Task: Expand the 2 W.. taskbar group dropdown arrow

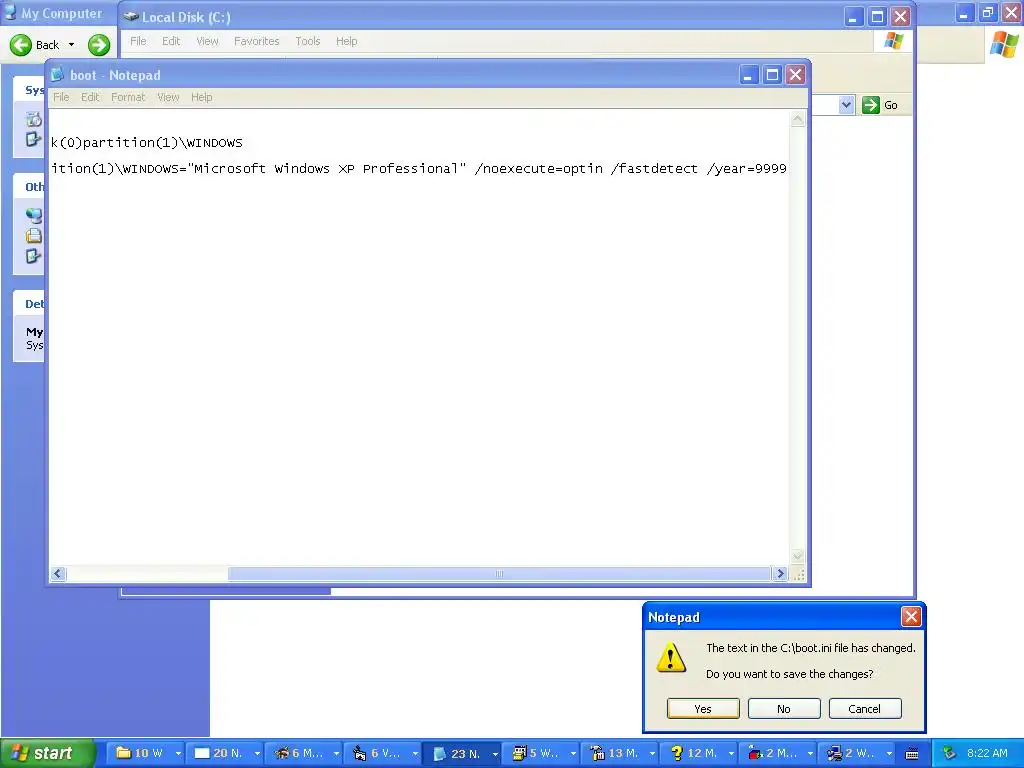Action: [889, 754]
